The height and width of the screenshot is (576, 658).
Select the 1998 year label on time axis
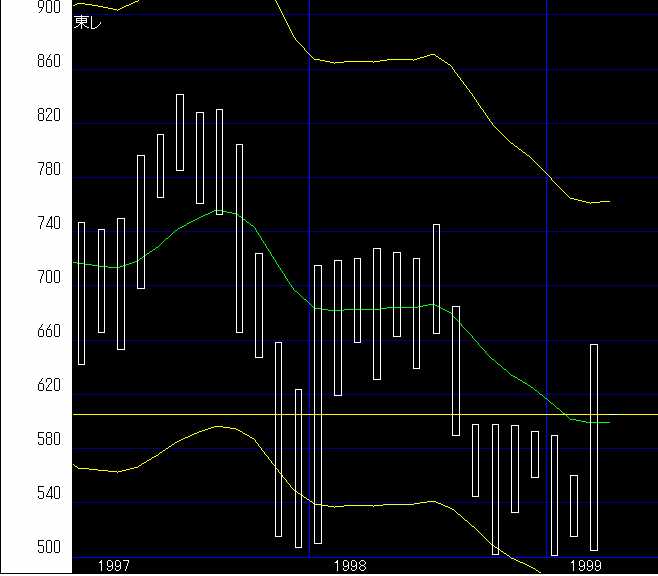tap(350, 566)
